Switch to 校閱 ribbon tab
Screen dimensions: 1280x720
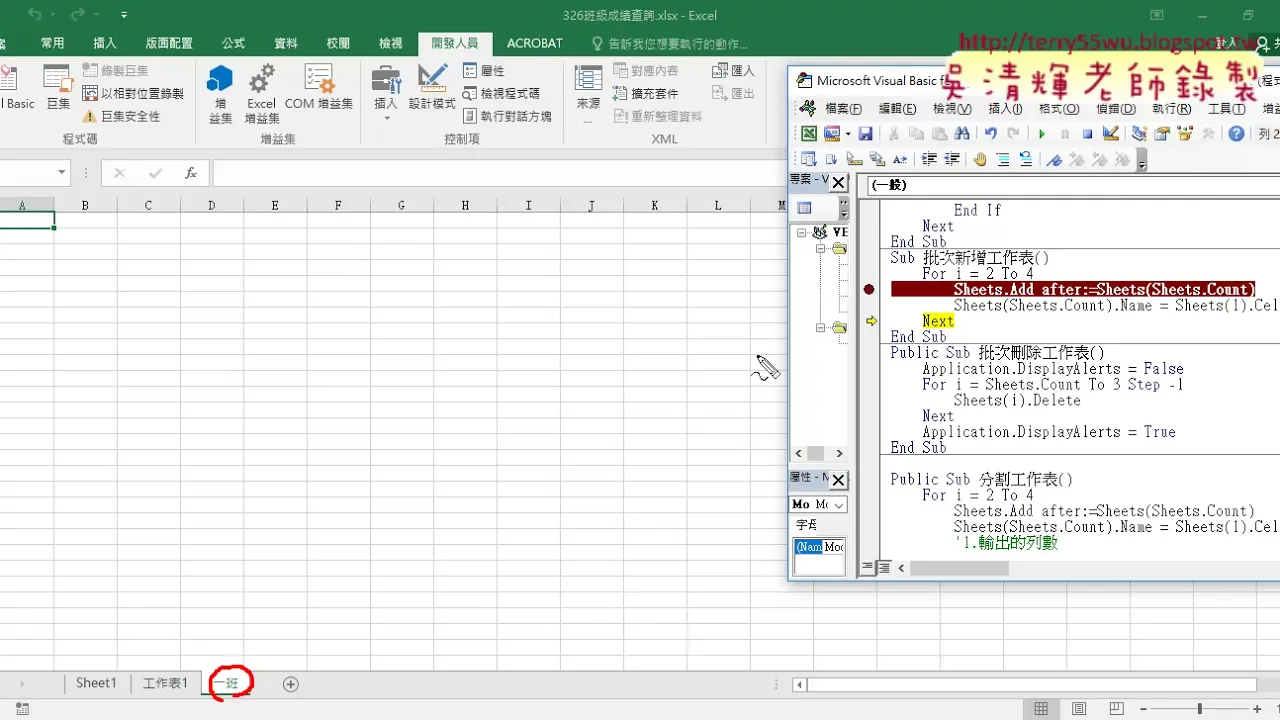coord(338,43)
